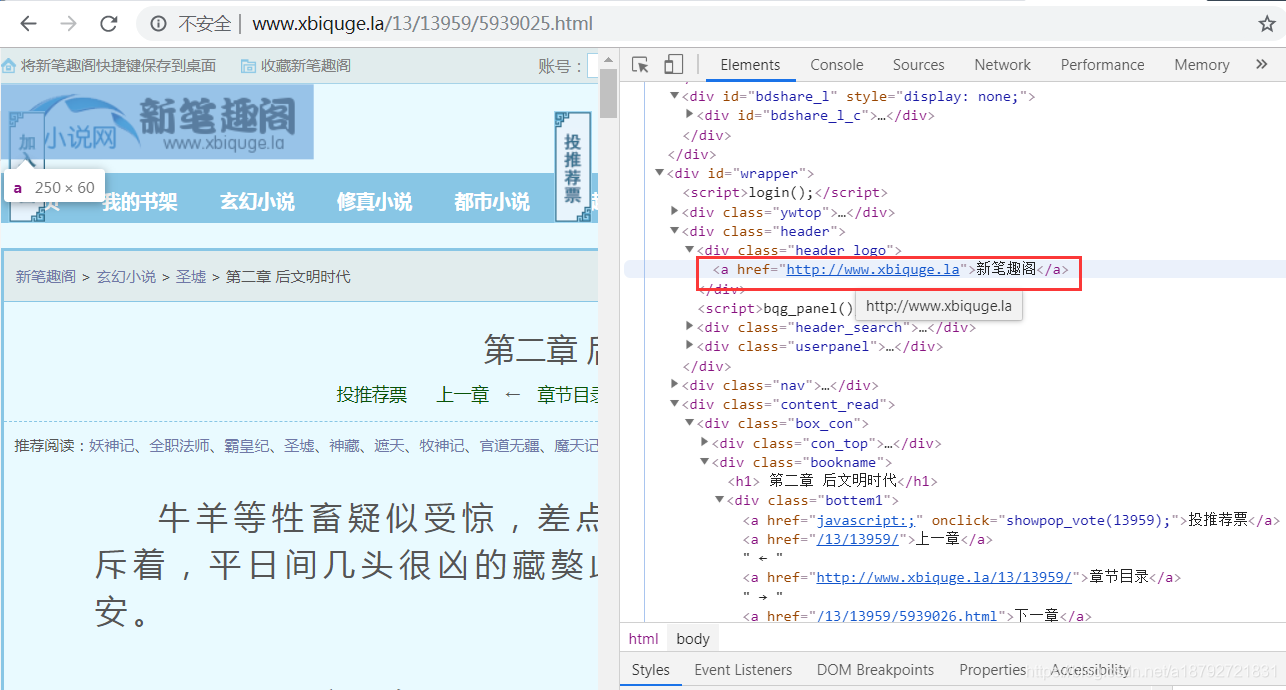This screenshot has width=1286, height=690.
Task: Select the h1 第二章 后文明时代 DOM line
Action: point(833,481)
